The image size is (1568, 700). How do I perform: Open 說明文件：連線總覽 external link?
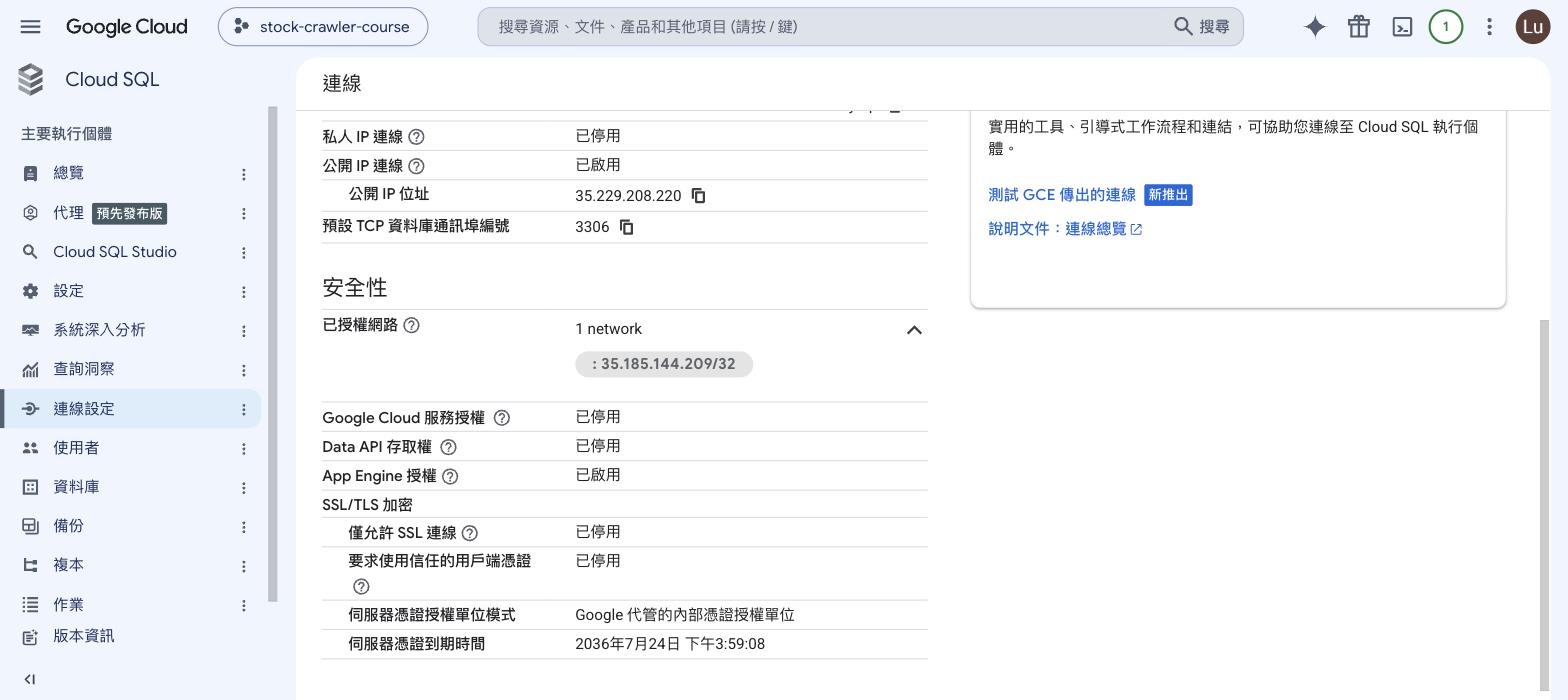point(1065,229)
